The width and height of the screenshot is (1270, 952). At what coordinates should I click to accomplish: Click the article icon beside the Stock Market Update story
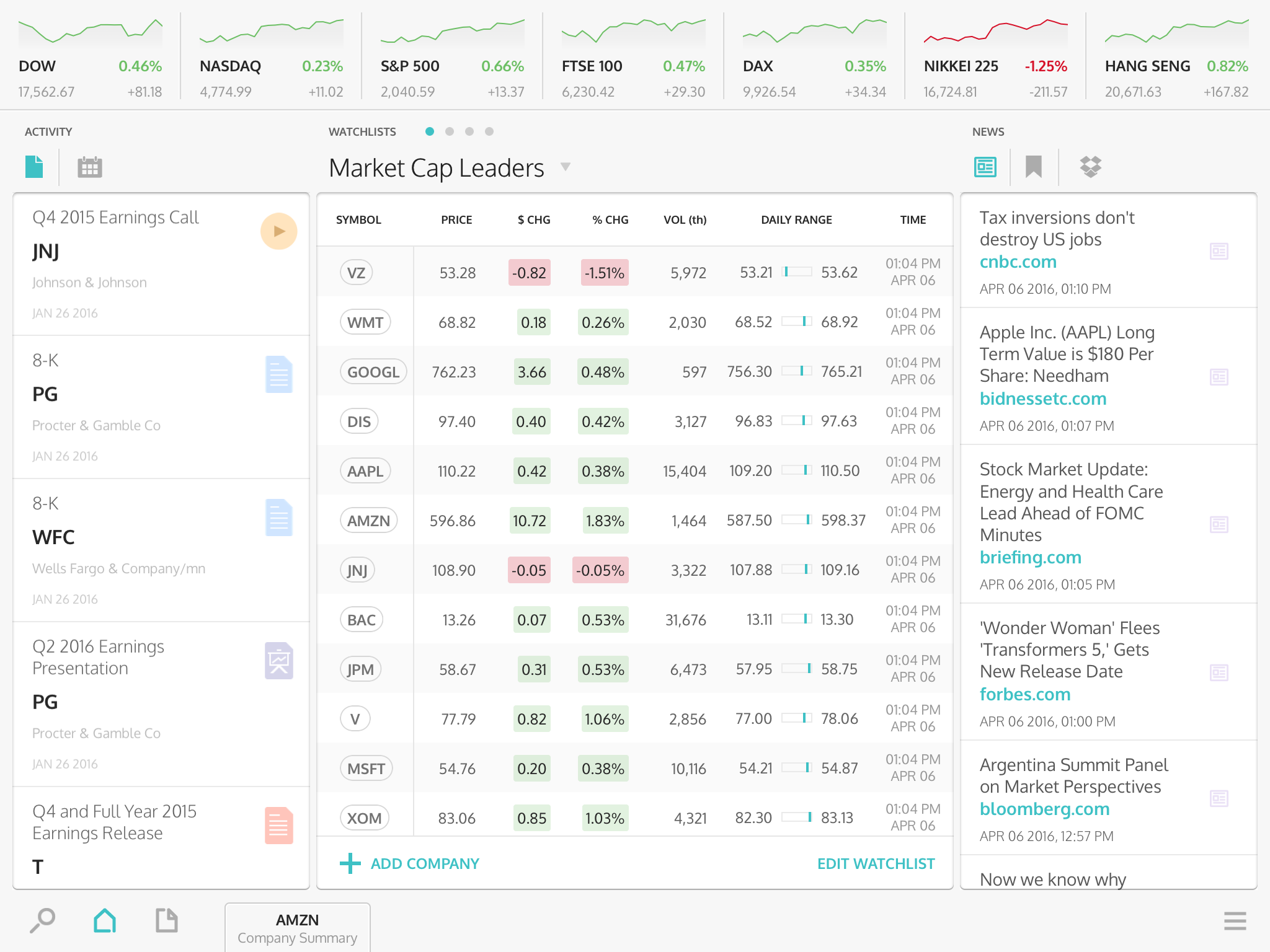pyautogui.click(x=1219, y=525)
